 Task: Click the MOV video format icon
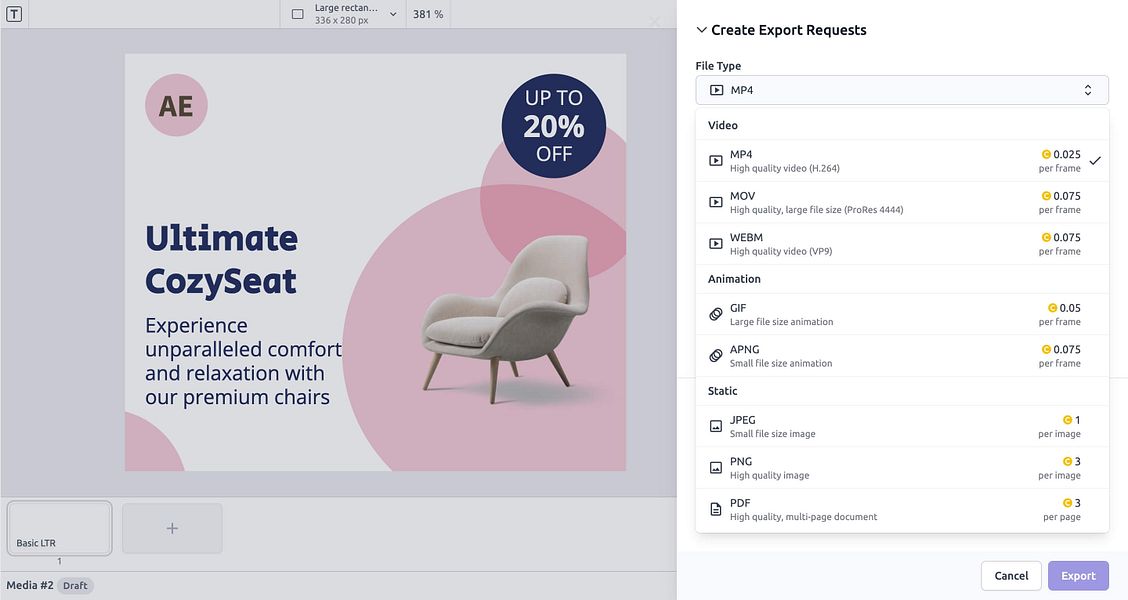[x=715, y=202]
